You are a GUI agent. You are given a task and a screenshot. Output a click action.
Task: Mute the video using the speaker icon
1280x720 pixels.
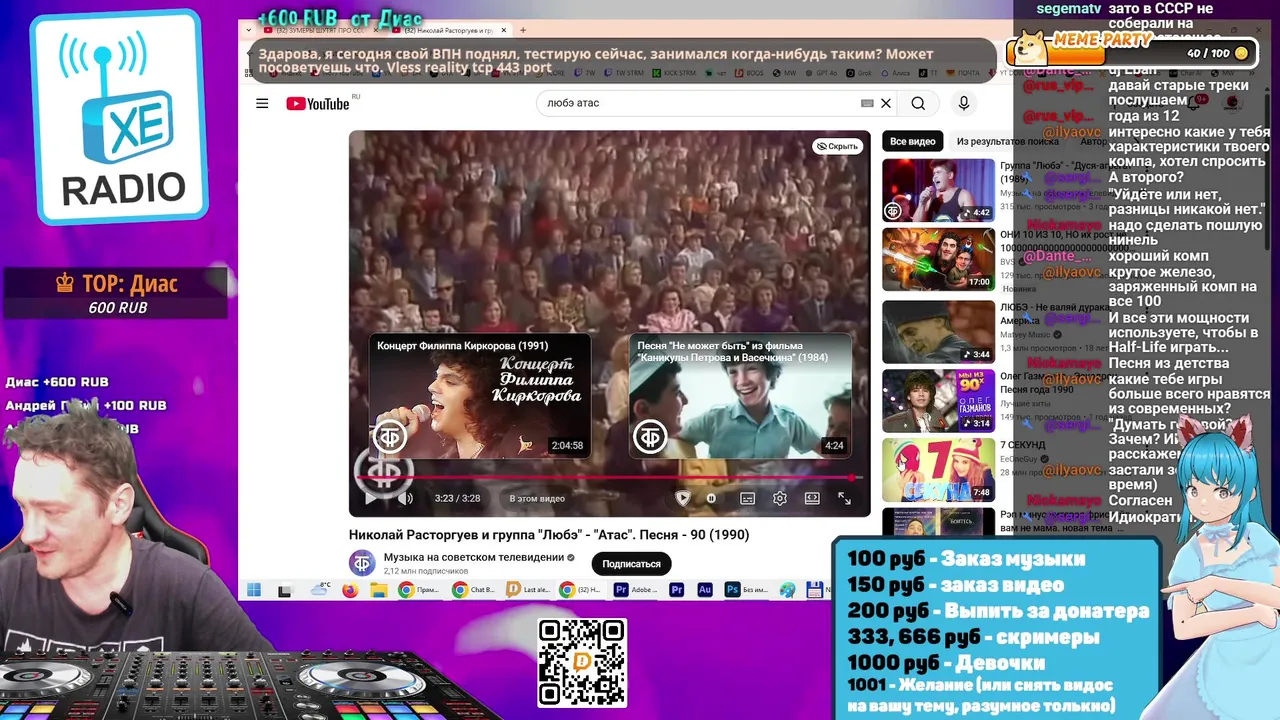pyautogui.click(x=405, y=498)
